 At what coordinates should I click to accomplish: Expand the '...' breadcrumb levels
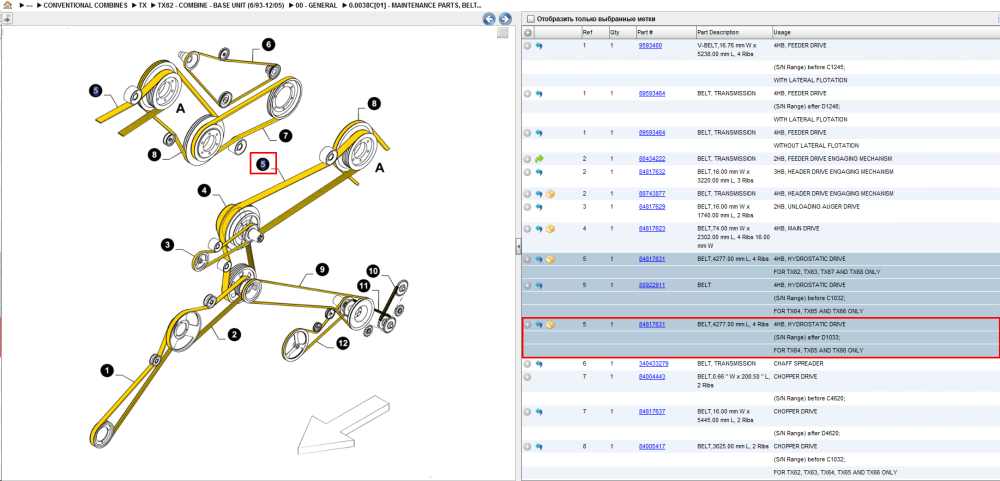tap(29, 4)
